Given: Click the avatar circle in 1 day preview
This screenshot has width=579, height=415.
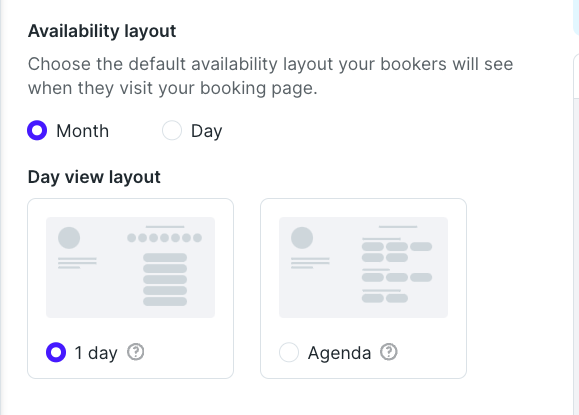Looking at the screenshot, I should 69,238.
